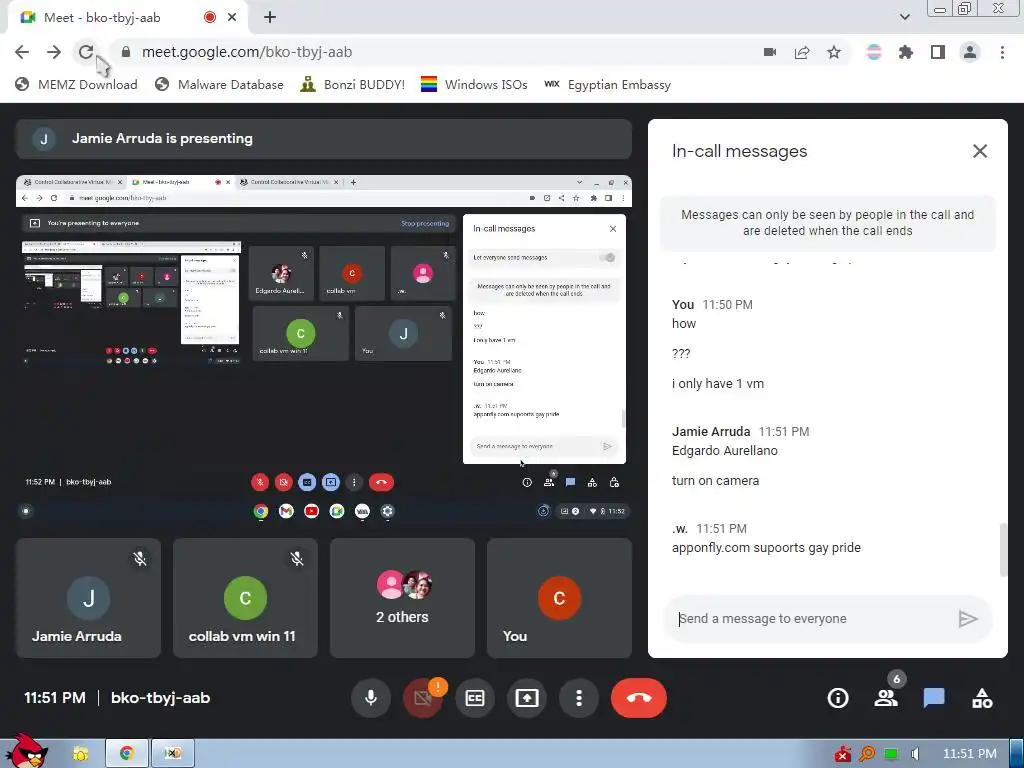Viewport: 1024px width, 768px height.
Task: Select the Meet - bko-tbyj-aab tab
Action: (127, 18)
